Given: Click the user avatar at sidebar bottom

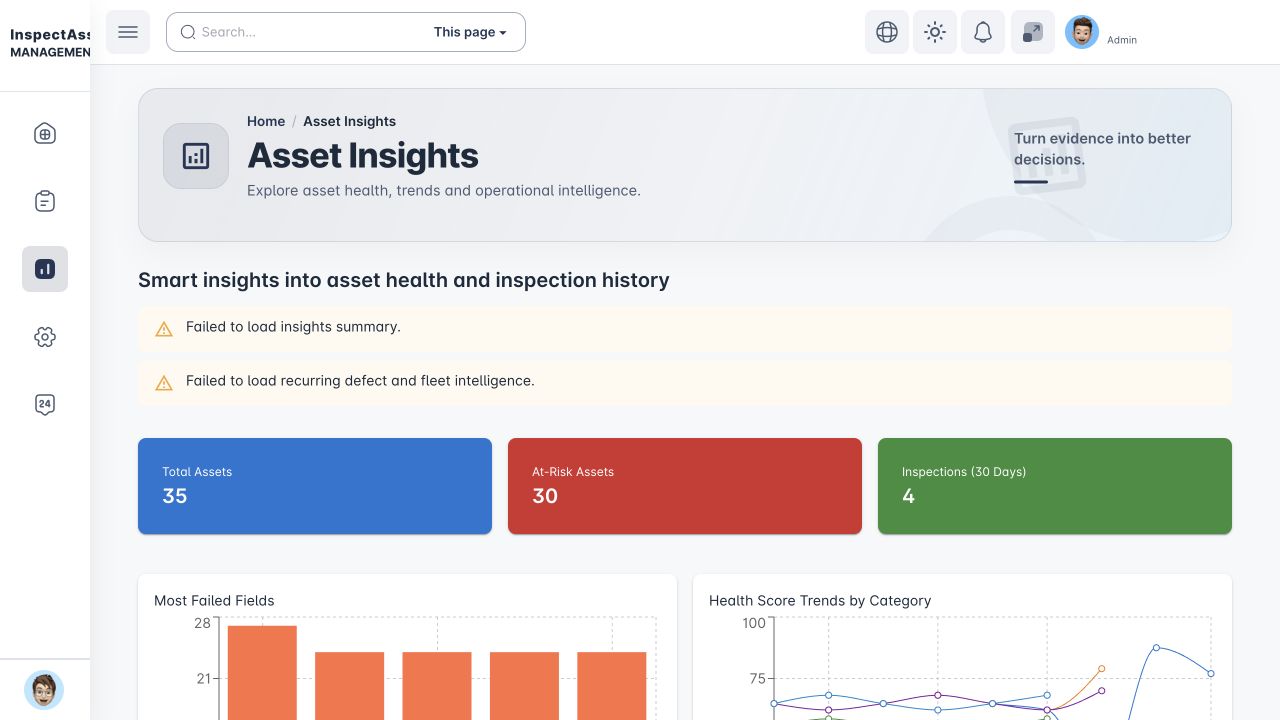Looking at the screenshot, I should point(44,690).
